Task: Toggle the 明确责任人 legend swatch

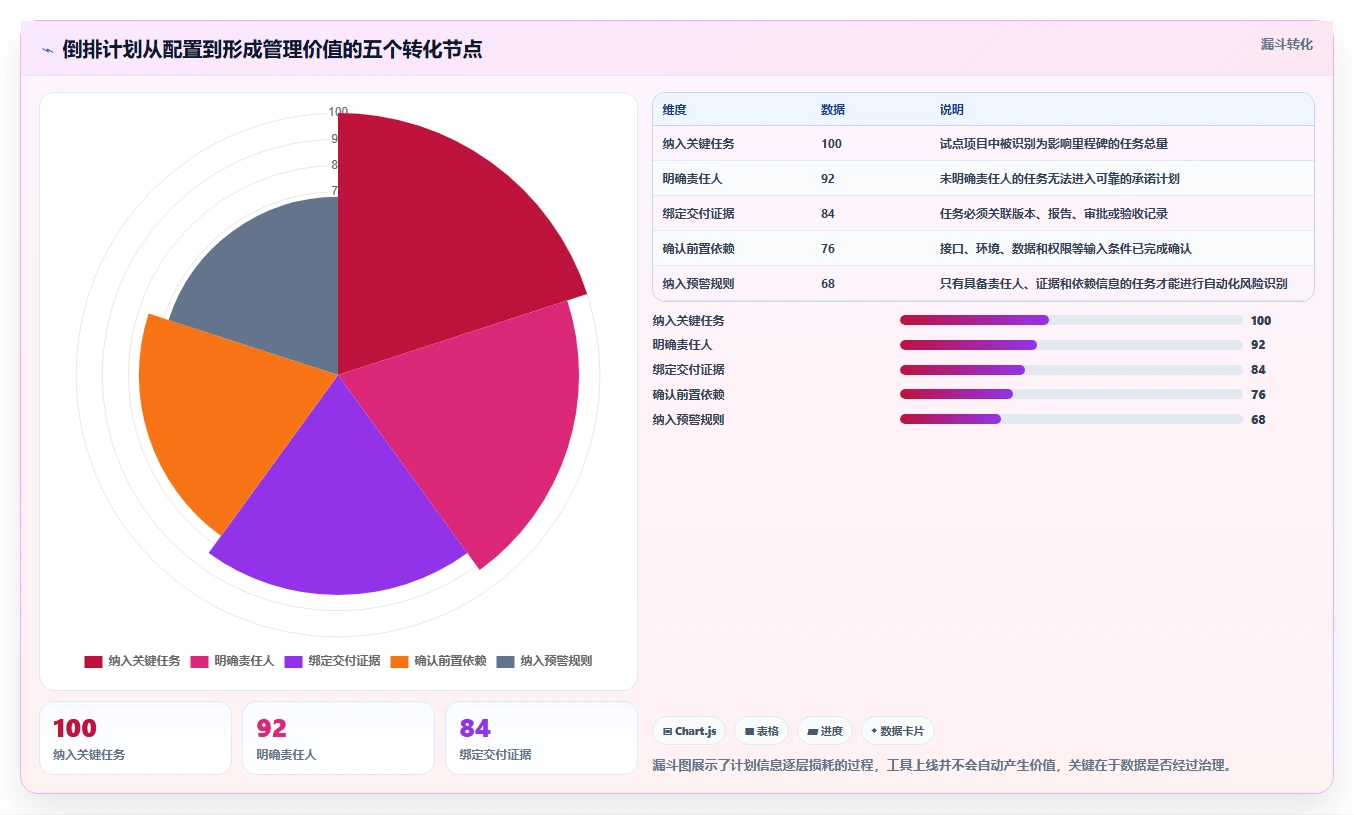Action: [199, 661]
